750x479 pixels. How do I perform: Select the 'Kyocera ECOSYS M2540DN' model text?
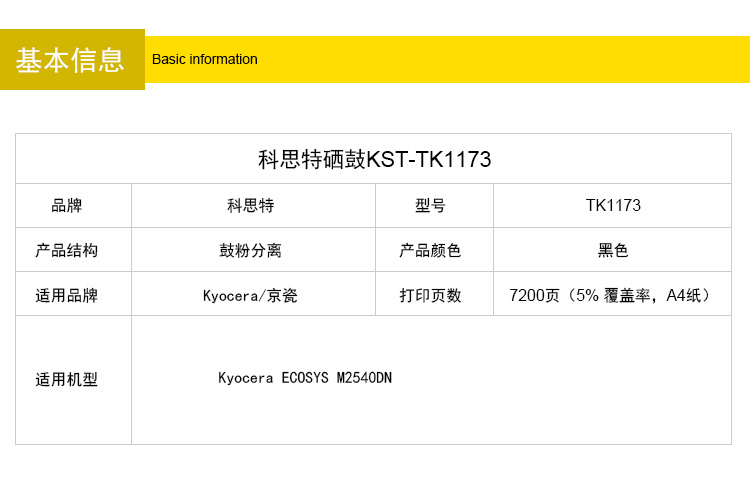click(305, 378)
